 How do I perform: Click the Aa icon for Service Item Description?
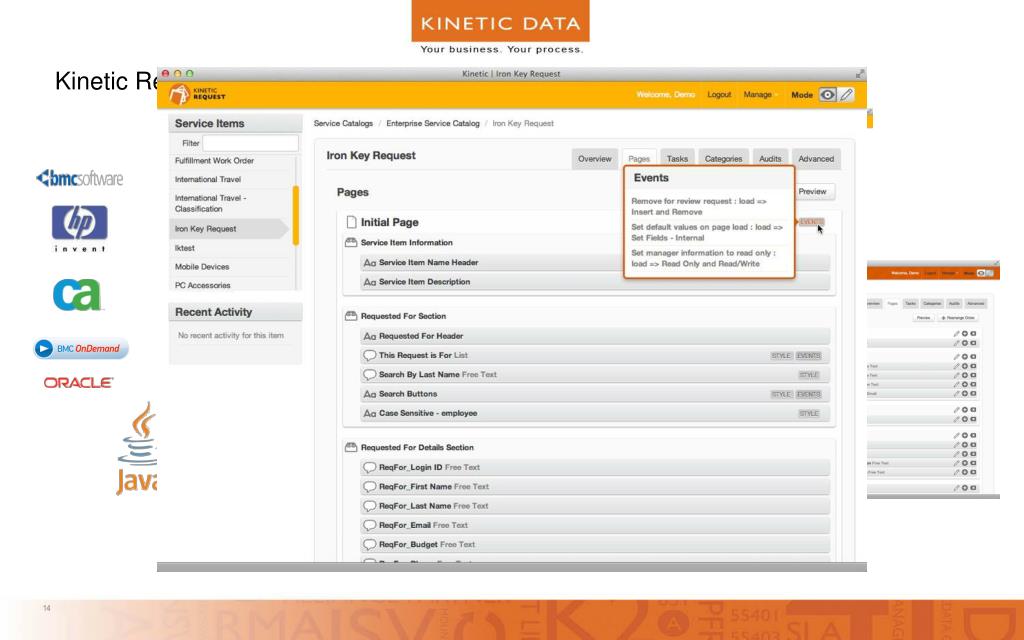[x=370, y=282]
